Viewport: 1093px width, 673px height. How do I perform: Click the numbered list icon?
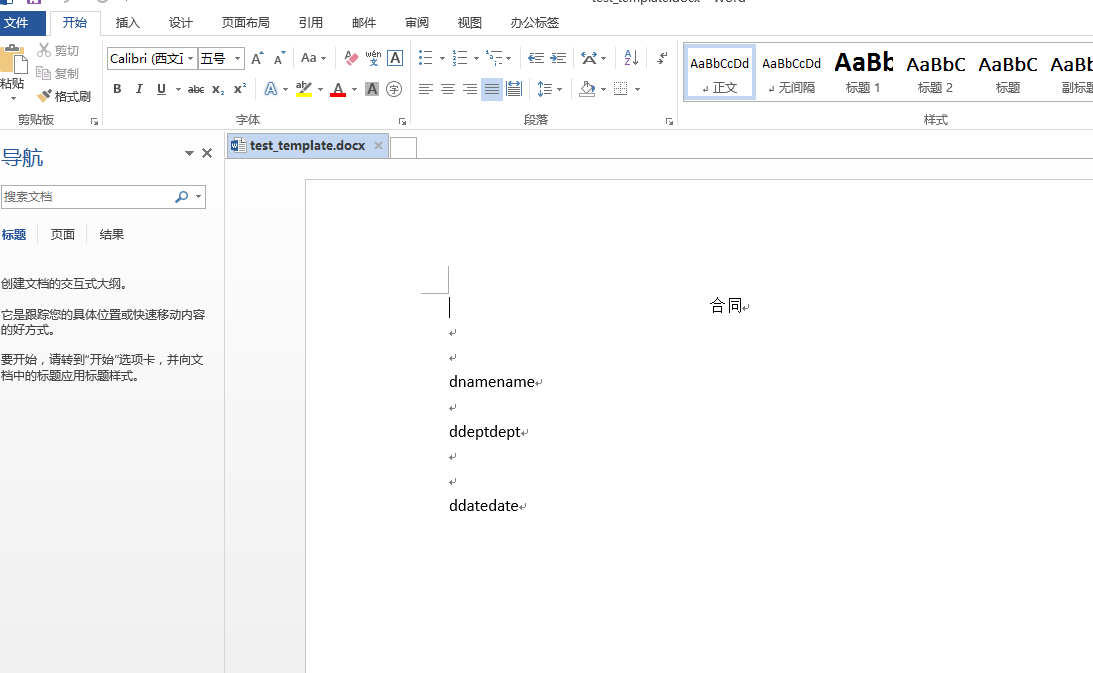(460, 58)
